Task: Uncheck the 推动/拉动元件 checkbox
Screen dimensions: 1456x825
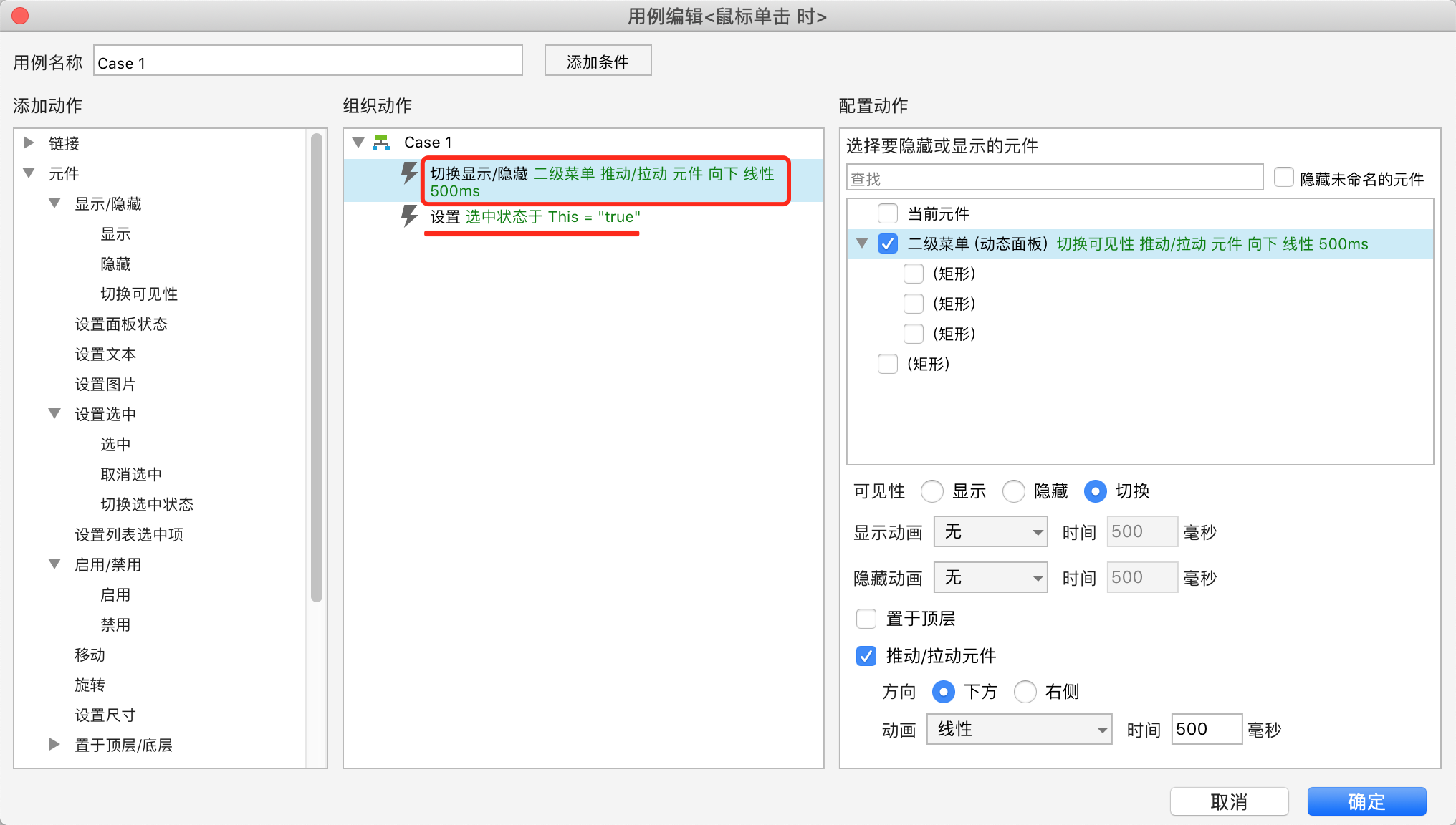Action: (x=866, y=655)
